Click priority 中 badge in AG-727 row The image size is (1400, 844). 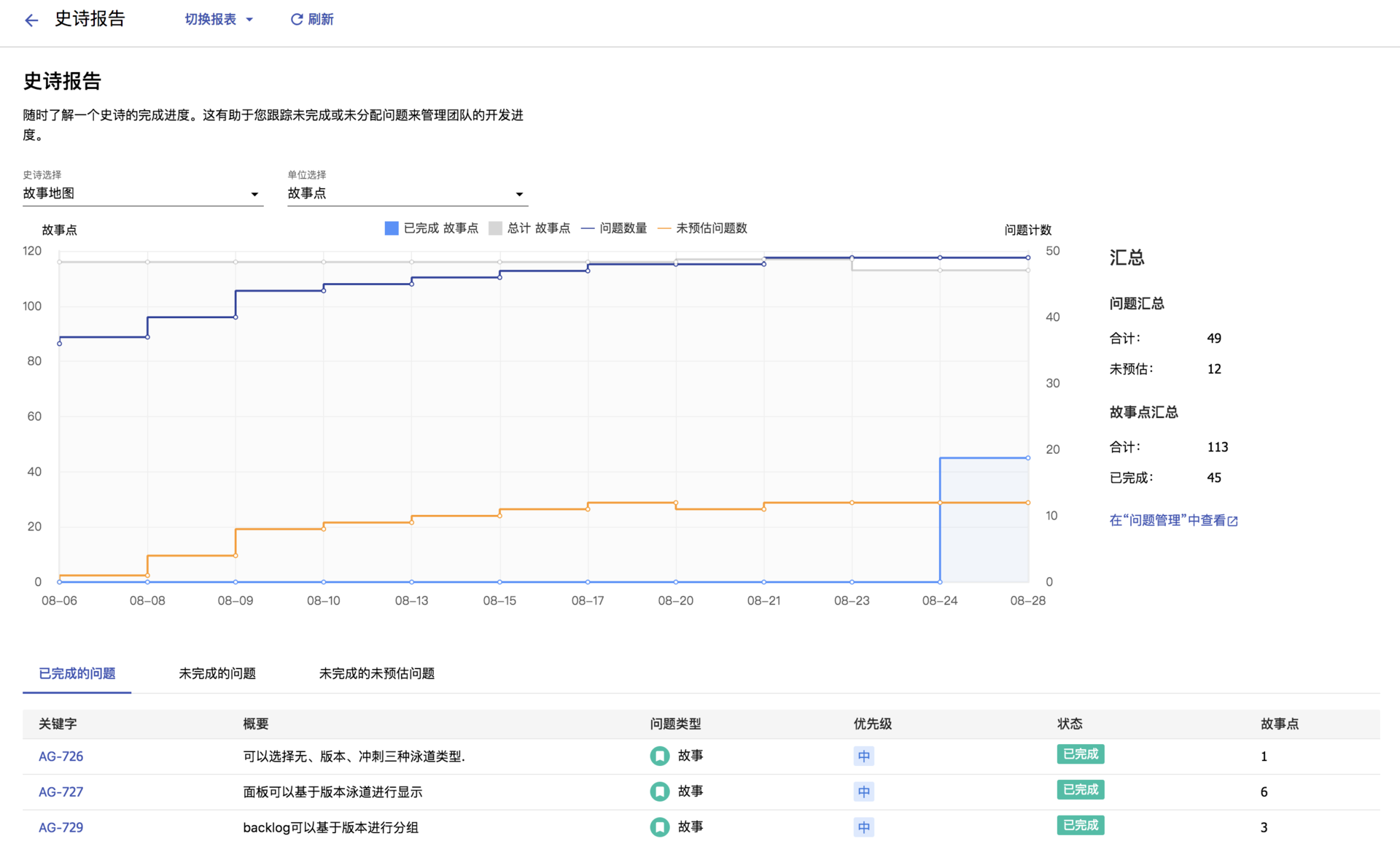(x=864, y=792)
